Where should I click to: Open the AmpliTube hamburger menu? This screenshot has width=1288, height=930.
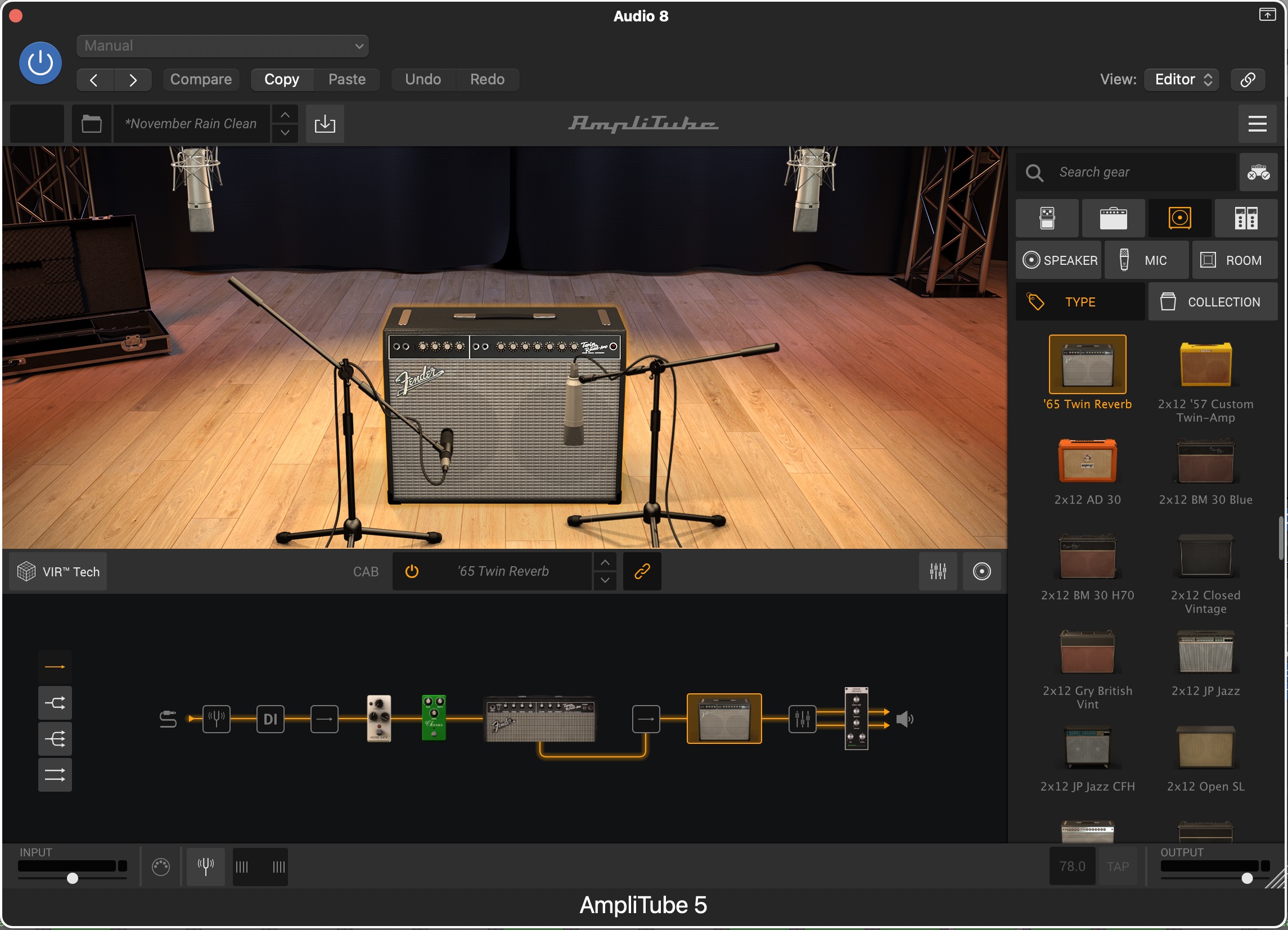(x=1257, y=124)
